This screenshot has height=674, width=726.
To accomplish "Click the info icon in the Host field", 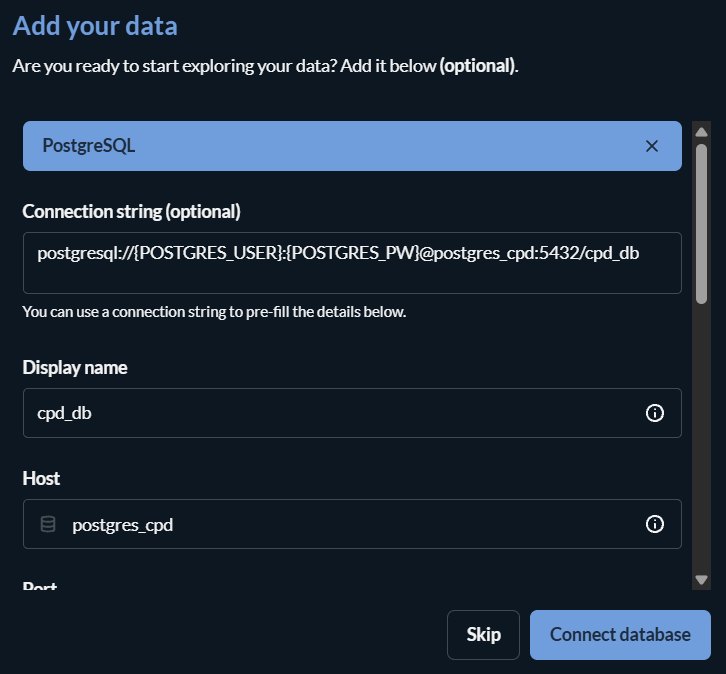I will [655, 524].
